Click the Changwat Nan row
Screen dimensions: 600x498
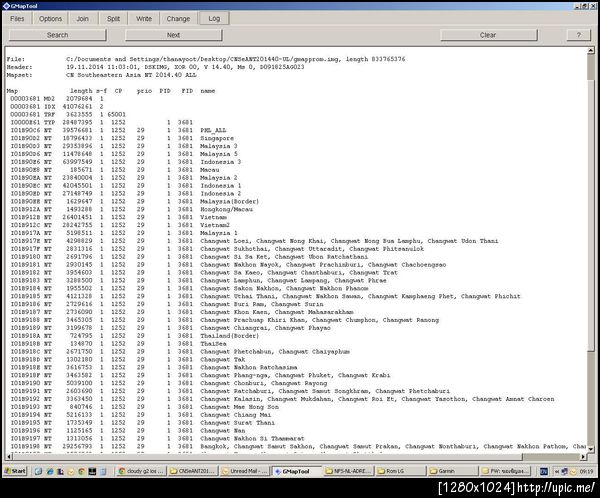tap(128, 431)
